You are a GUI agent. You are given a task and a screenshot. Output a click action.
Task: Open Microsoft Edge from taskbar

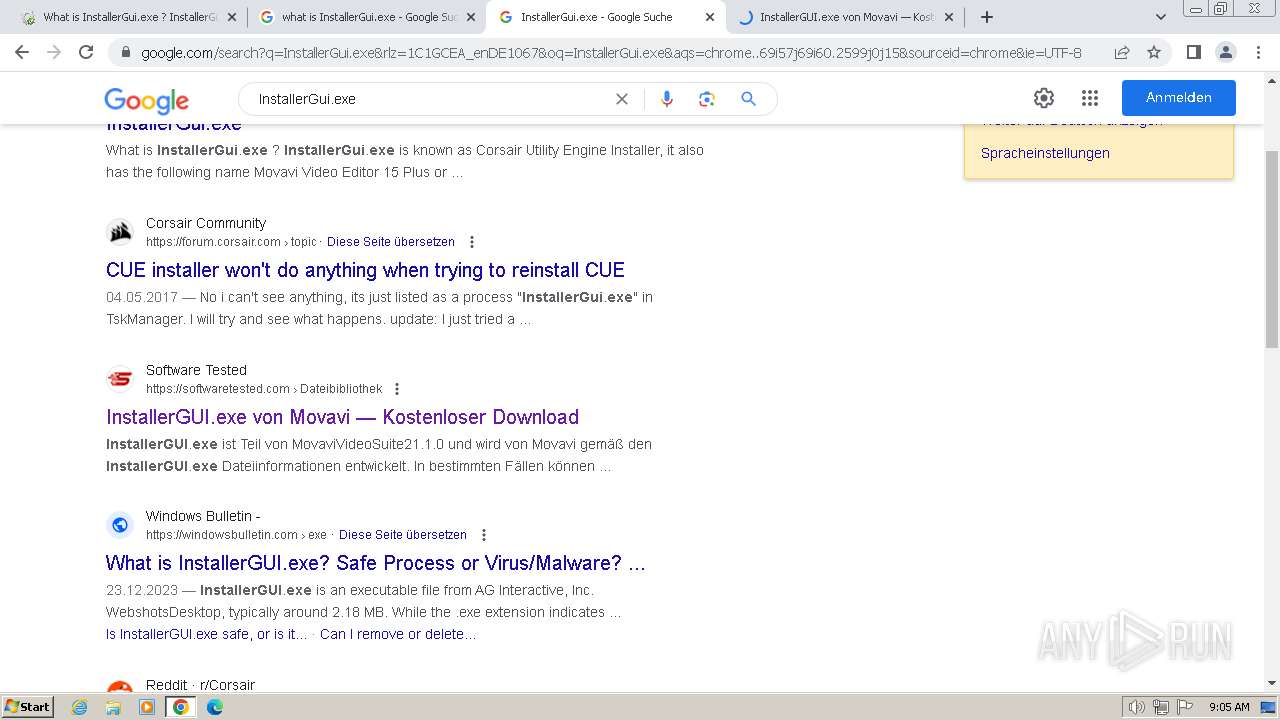pos(215,707)
